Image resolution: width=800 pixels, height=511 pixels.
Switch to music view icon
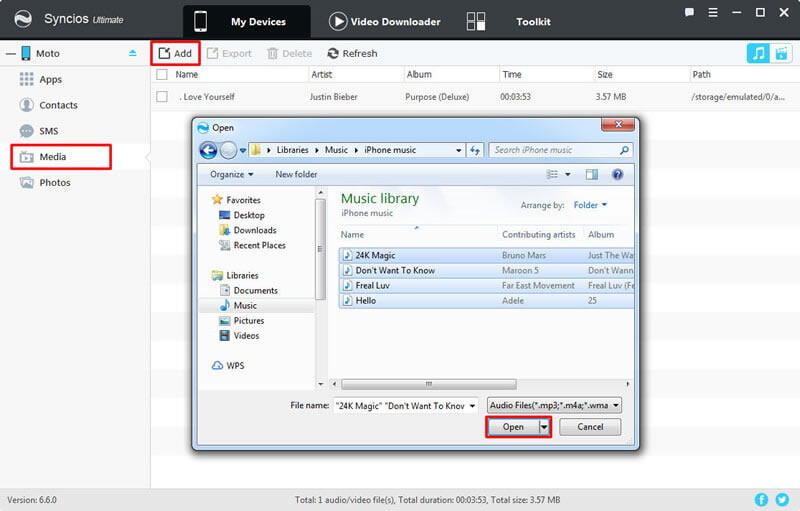coord(757,53)
